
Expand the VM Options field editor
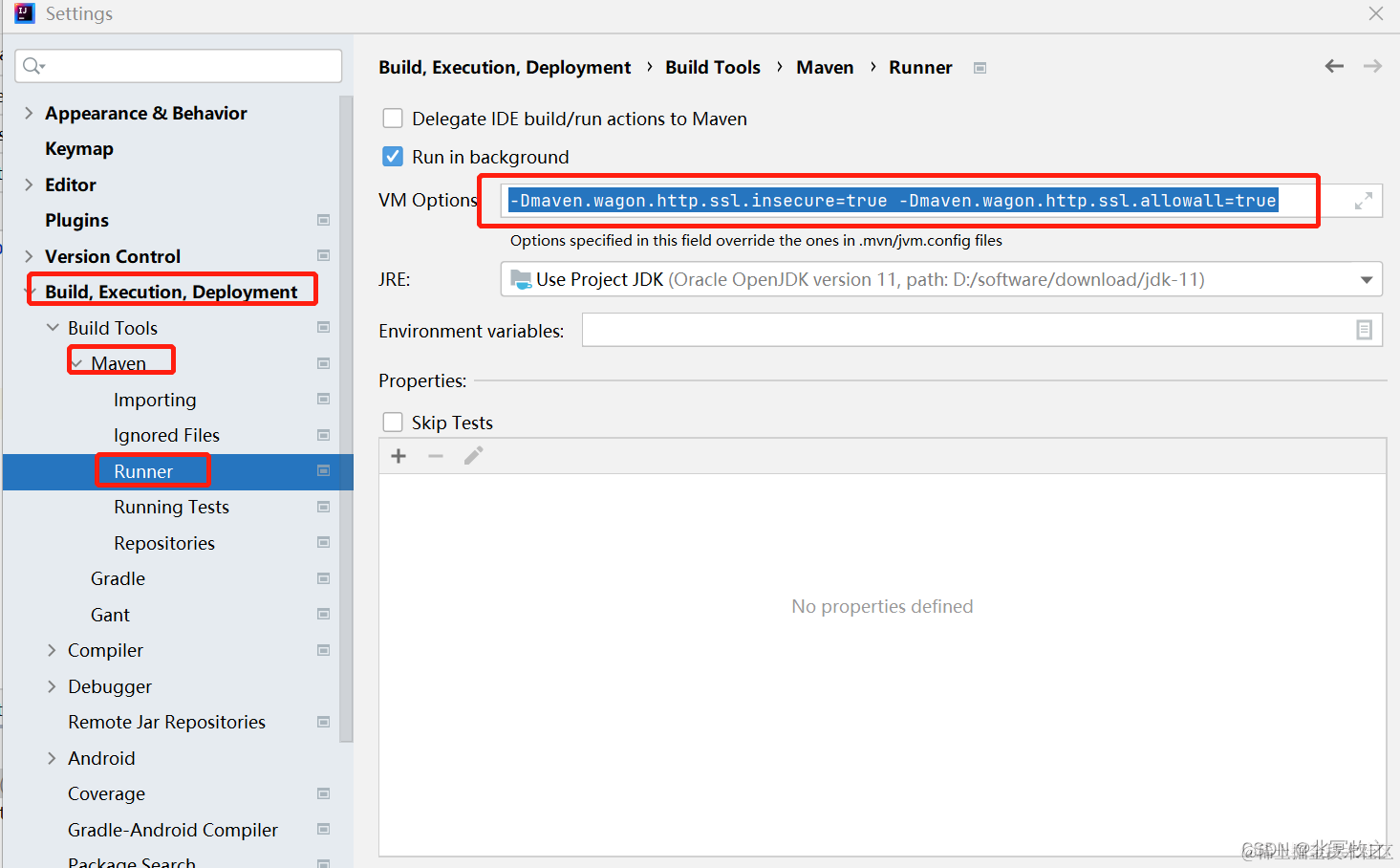click(x=1364, y=201)
